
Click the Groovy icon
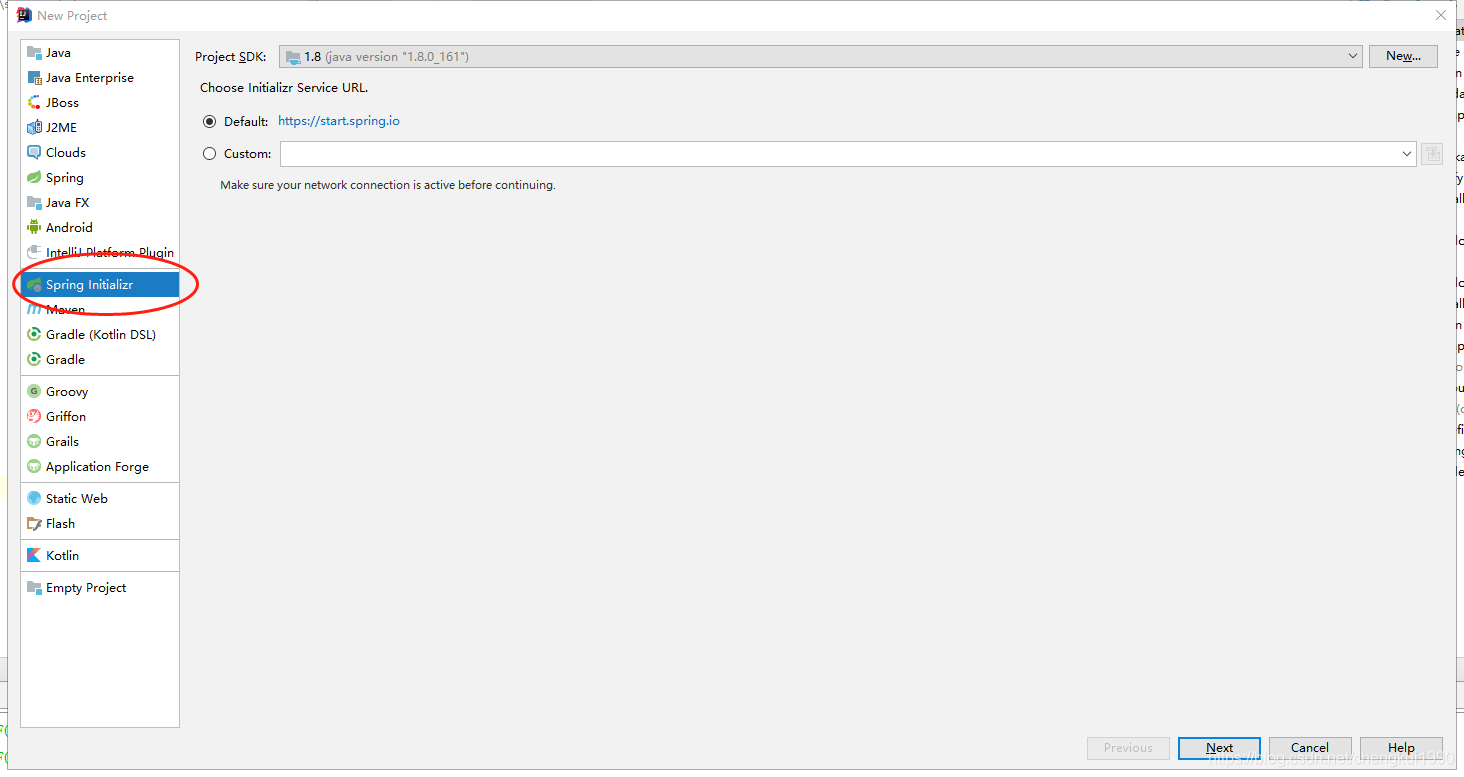34,392
